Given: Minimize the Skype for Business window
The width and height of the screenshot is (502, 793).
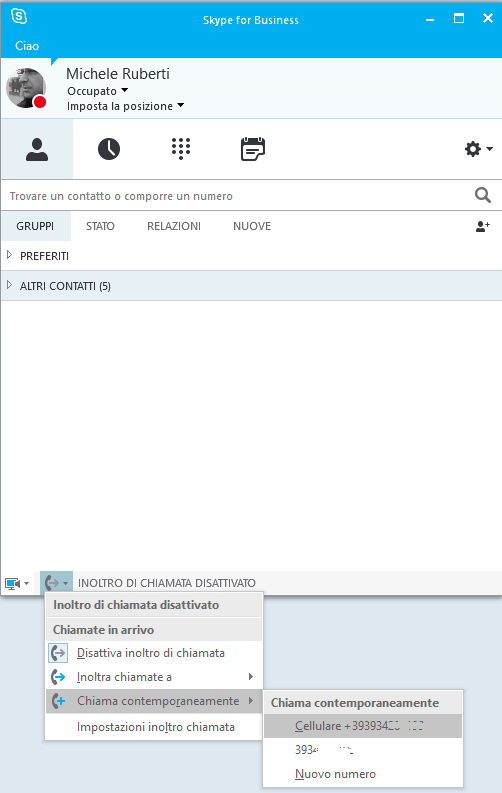Looking at the screenshot, I should tap(430, 20).
